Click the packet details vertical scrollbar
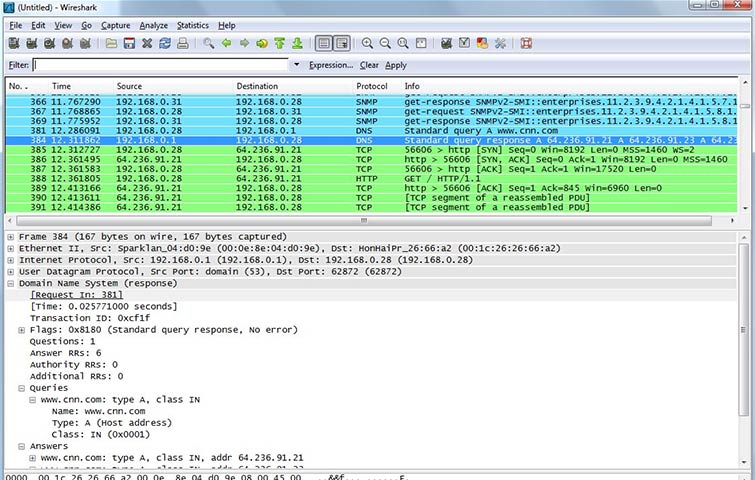 point(743,330)
